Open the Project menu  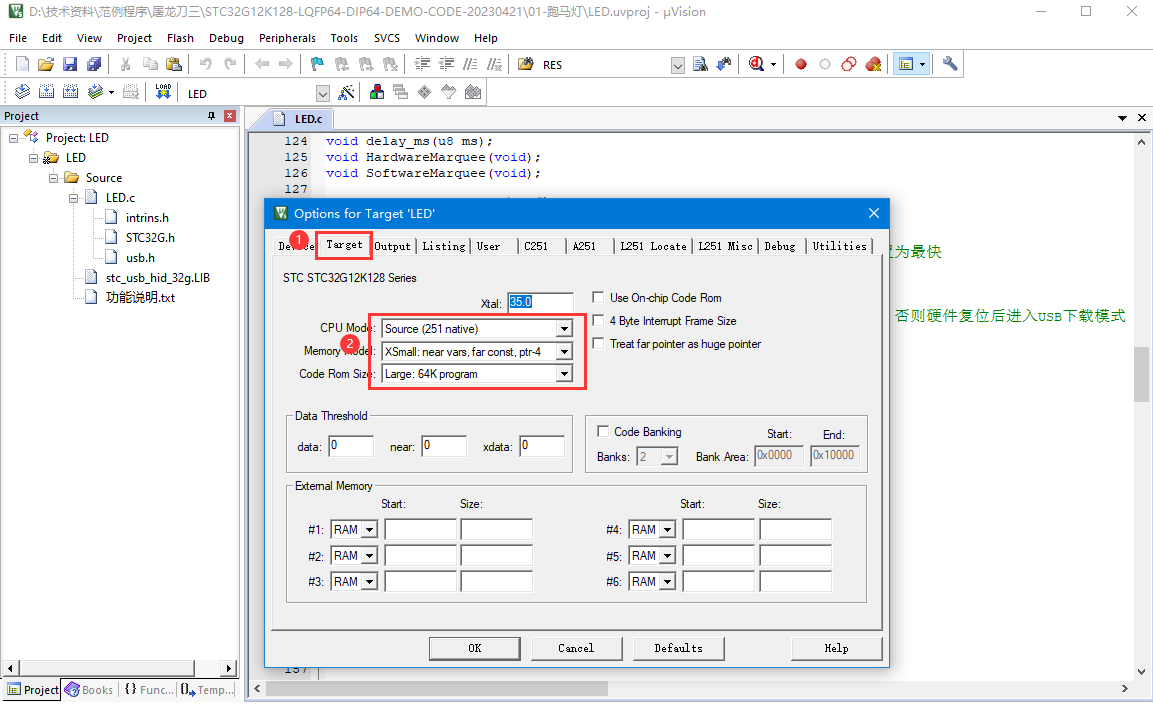[x=134, y=38]
